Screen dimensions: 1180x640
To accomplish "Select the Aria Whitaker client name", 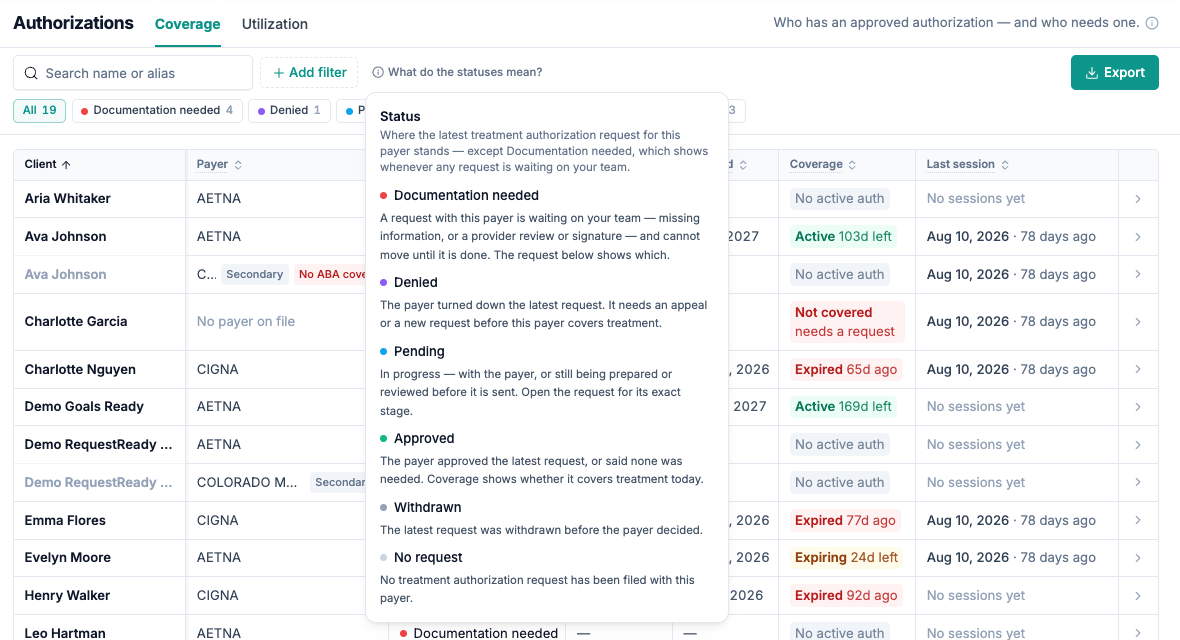I will tap(68, 199).
